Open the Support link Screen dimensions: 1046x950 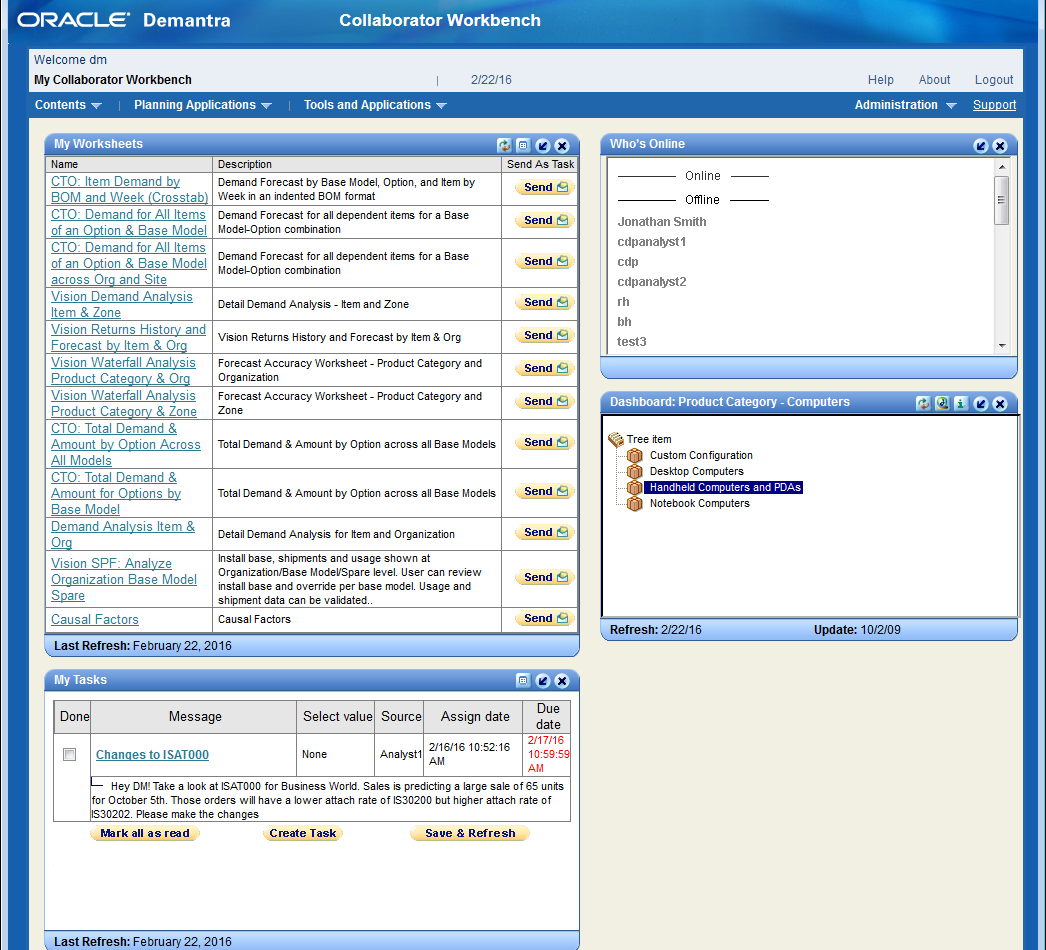(994, 105)
